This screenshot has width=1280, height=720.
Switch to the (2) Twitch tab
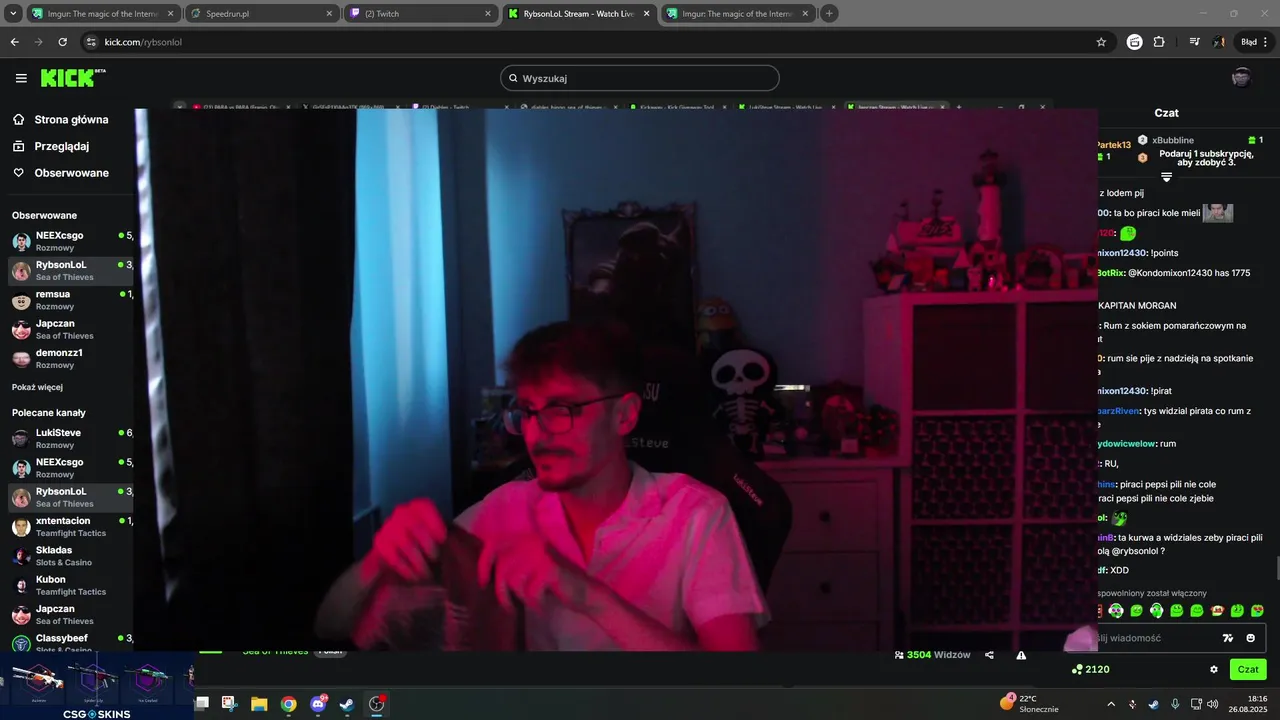click(x=420, y=14)
